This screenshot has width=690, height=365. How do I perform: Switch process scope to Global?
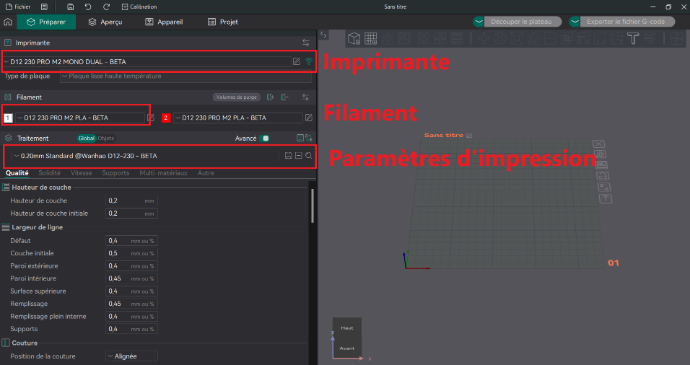86,138
